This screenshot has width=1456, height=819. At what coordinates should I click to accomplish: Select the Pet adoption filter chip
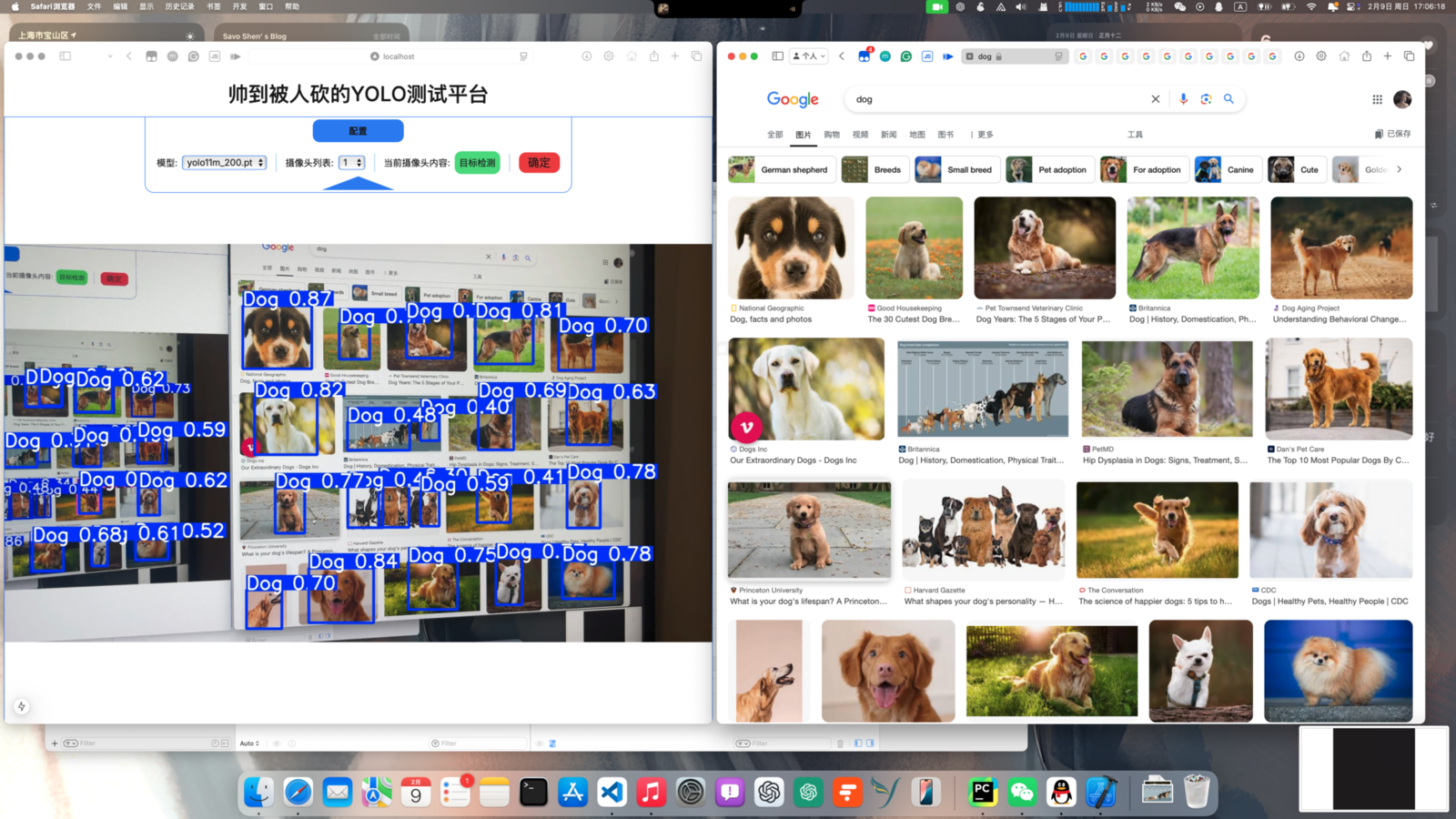coord(1048,169)
